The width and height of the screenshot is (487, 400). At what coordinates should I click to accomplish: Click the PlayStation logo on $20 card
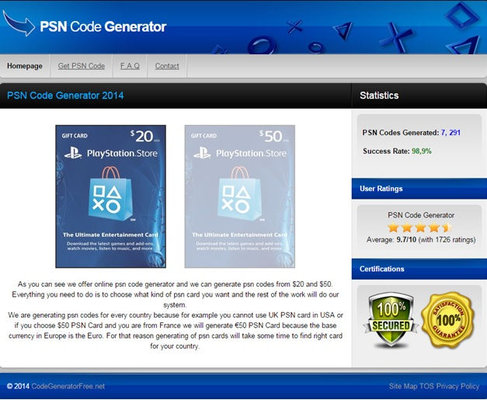(73, 153)
